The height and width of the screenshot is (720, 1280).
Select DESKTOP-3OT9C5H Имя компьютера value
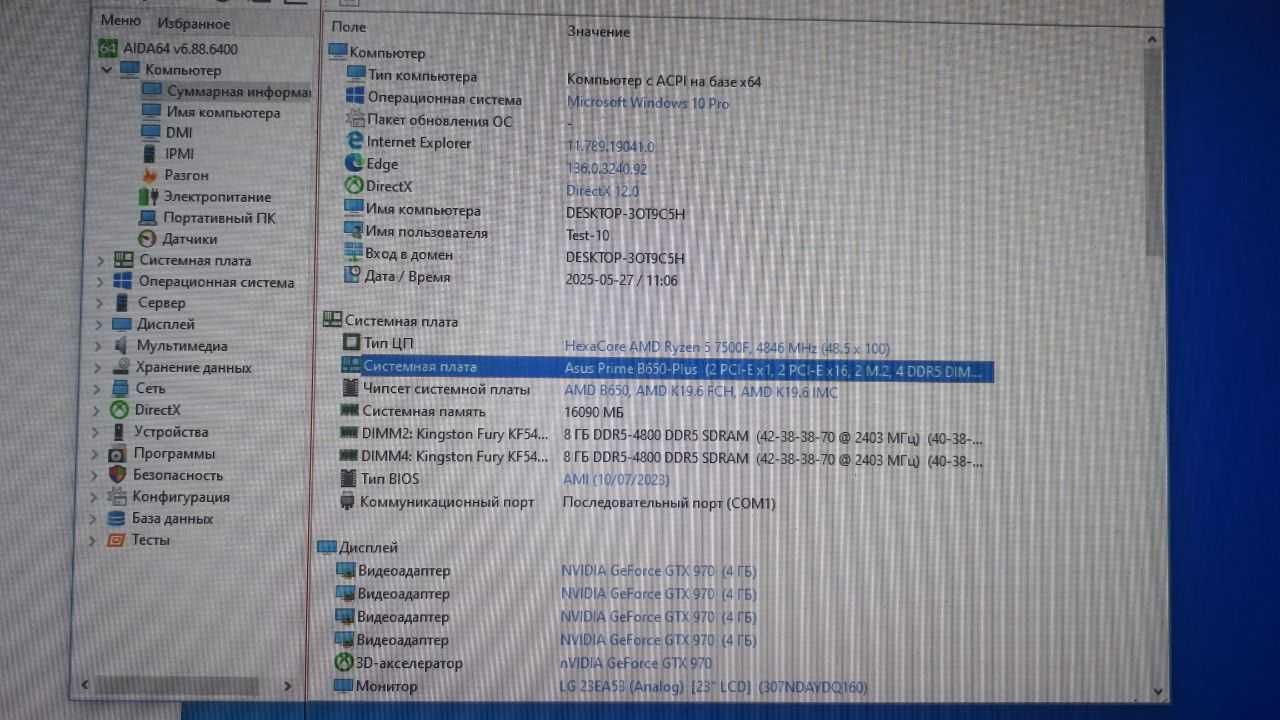click(626, 214)
